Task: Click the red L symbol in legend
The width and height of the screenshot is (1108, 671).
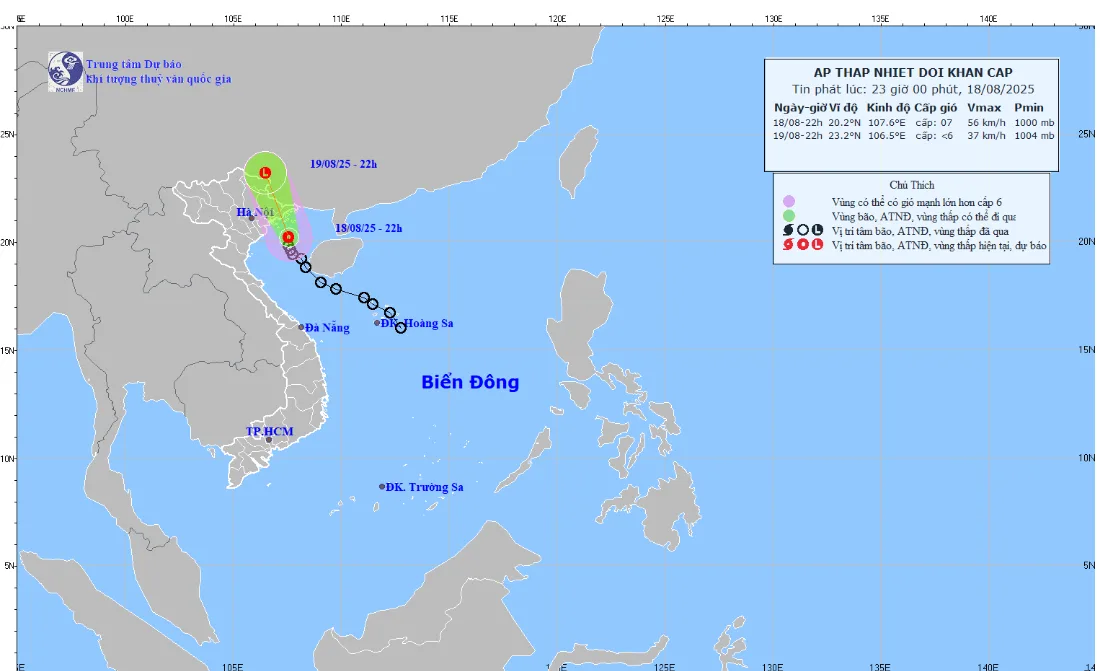Action: pos(816,245)
